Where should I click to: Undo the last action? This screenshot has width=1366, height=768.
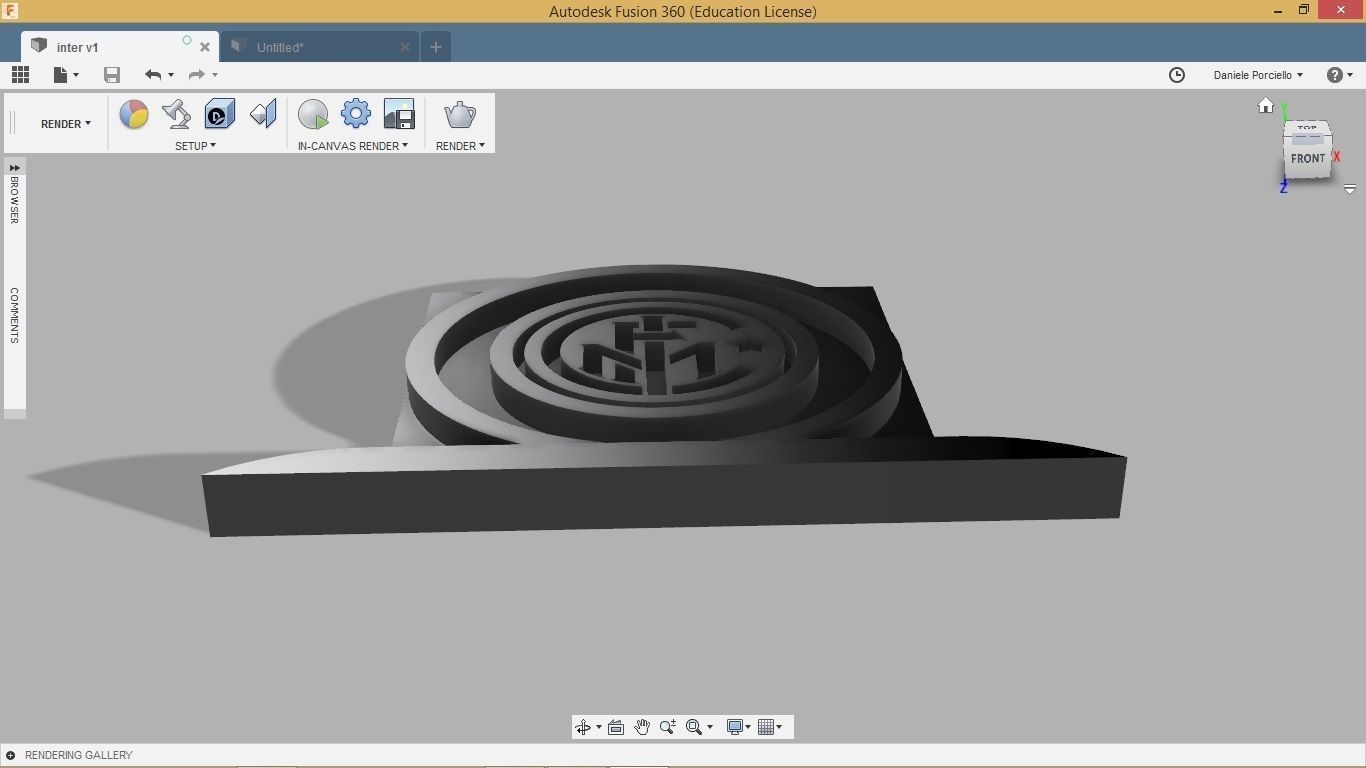(153, 75)
